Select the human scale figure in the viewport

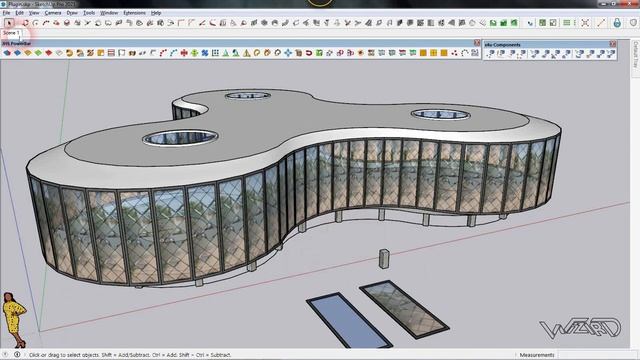15,320
